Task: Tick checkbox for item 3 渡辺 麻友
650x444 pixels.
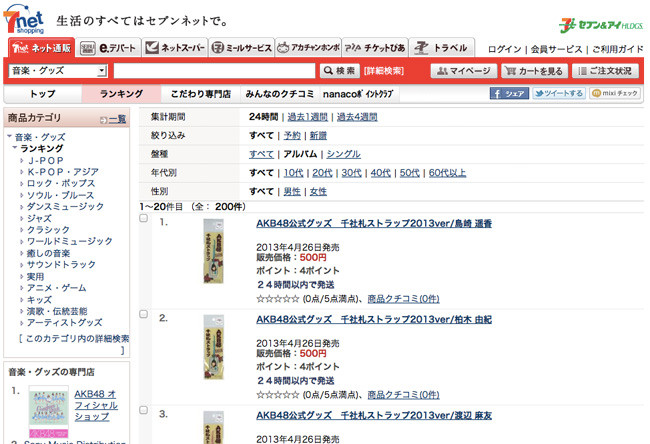Action: point(143,410)
